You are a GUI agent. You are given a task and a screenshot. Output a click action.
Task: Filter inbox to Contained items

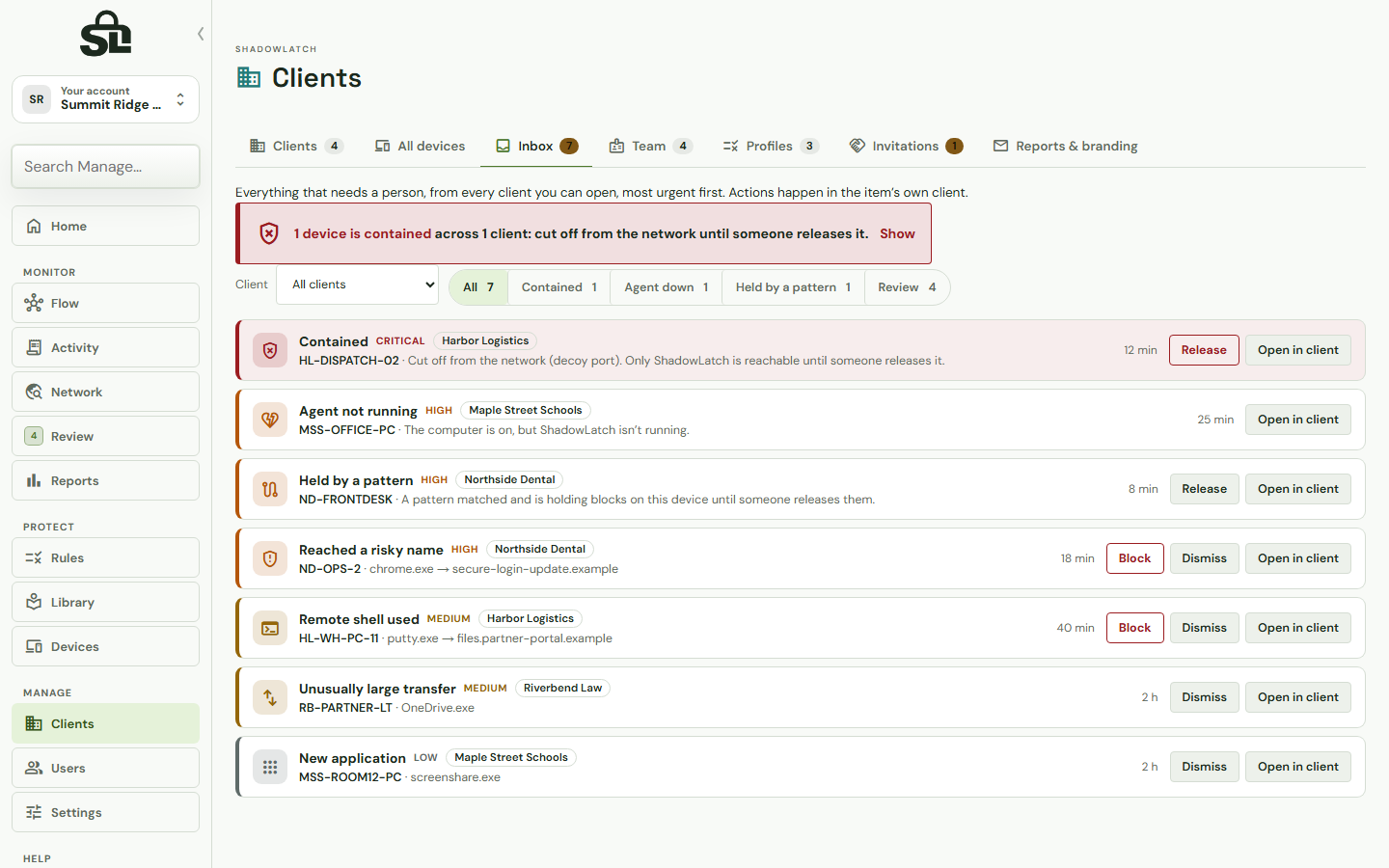pyautogui.click(x=559, y=287)
